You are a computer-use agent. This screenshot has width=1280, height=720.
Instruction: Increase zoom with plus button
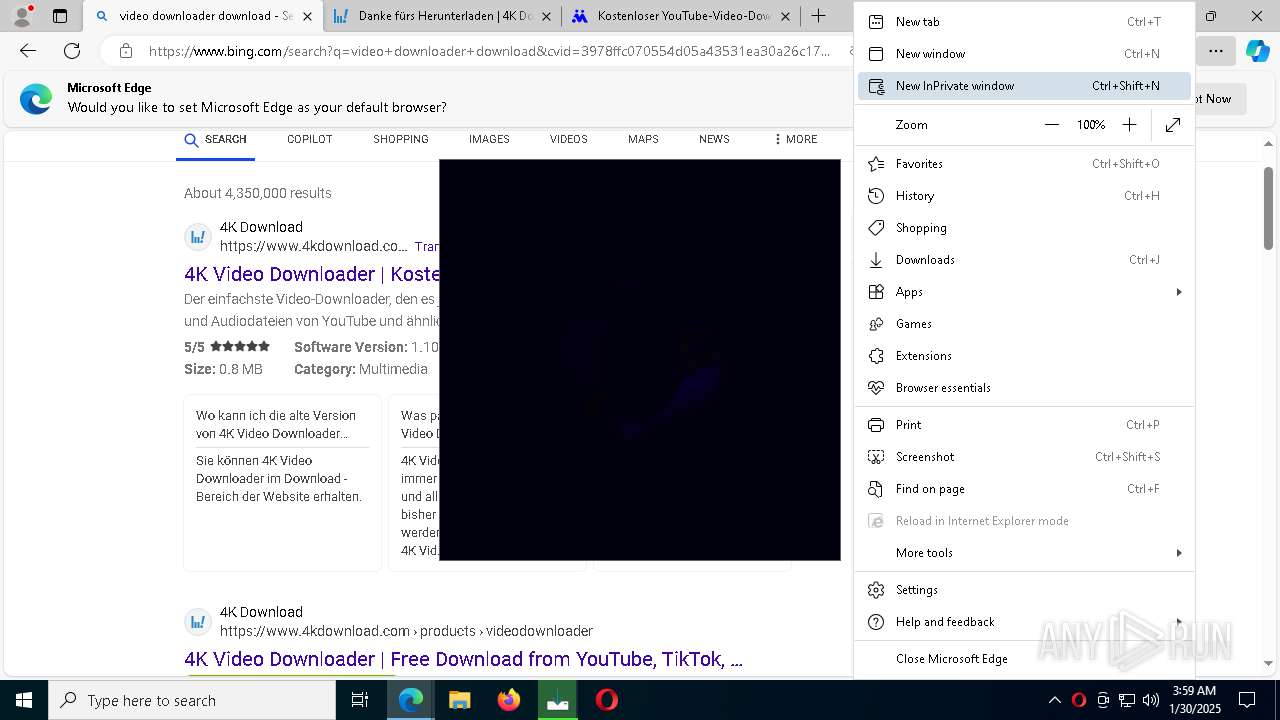pos(1129,125)
